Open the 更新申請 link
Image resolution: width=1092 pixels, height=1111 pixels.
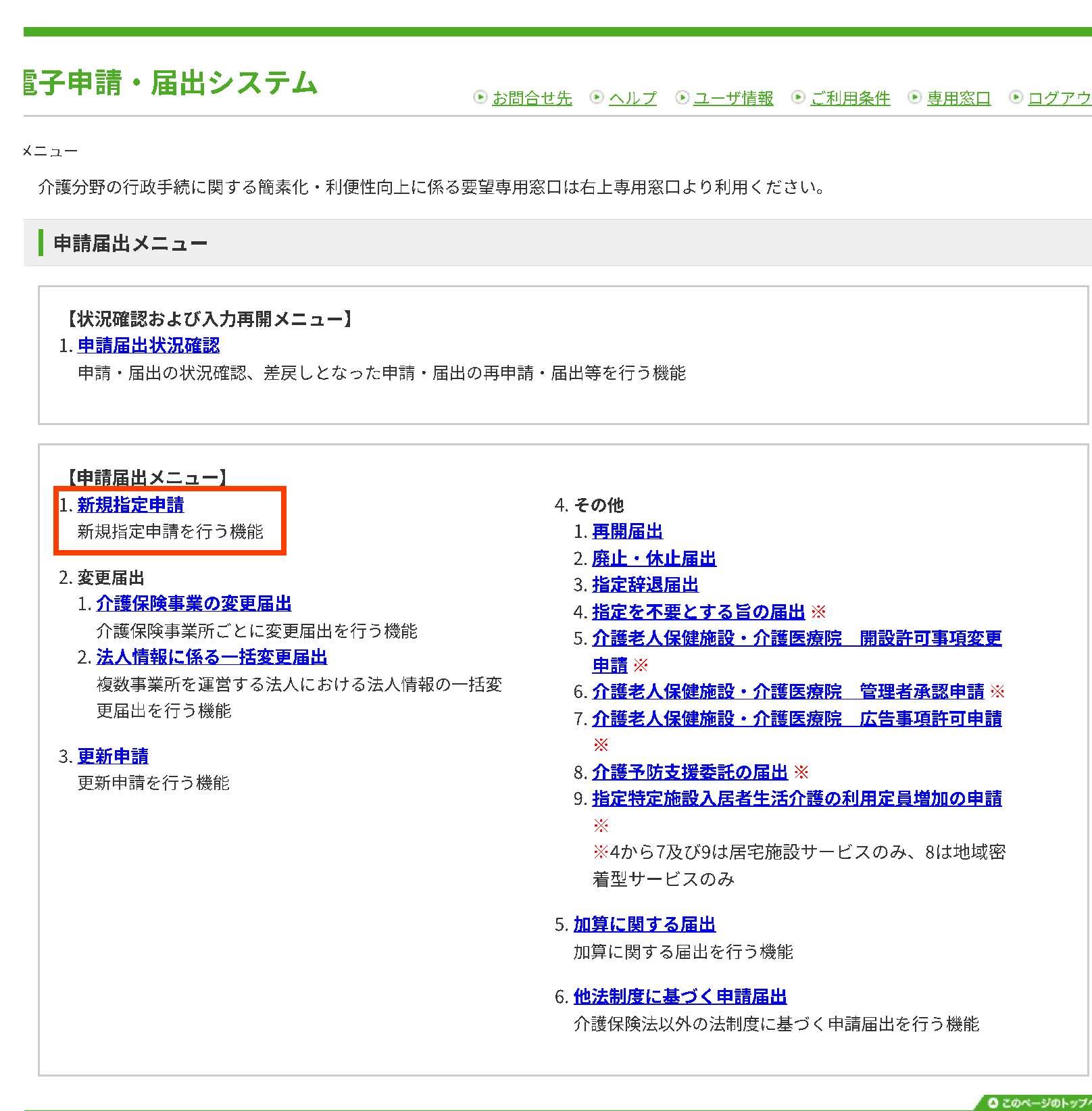[x=114, y=756]
